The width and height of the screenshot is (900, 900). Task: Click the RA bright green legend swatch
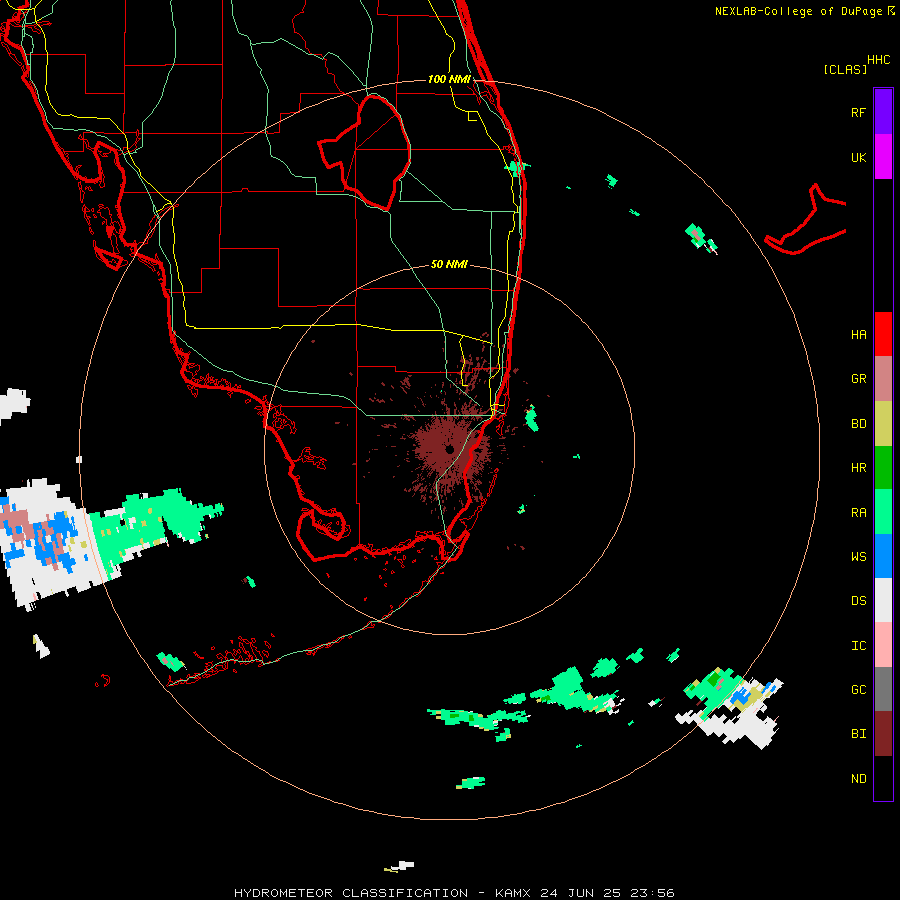click(883, 512)
